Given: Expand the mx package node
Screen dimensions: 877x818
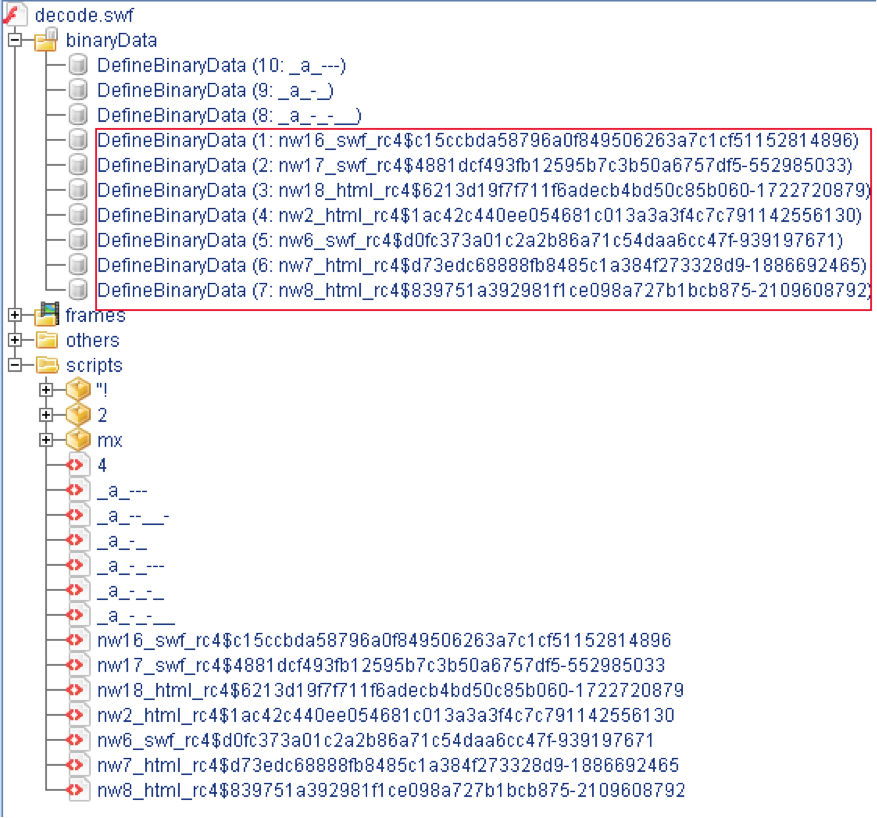Looking at the screenshot, I should [46, 440].
